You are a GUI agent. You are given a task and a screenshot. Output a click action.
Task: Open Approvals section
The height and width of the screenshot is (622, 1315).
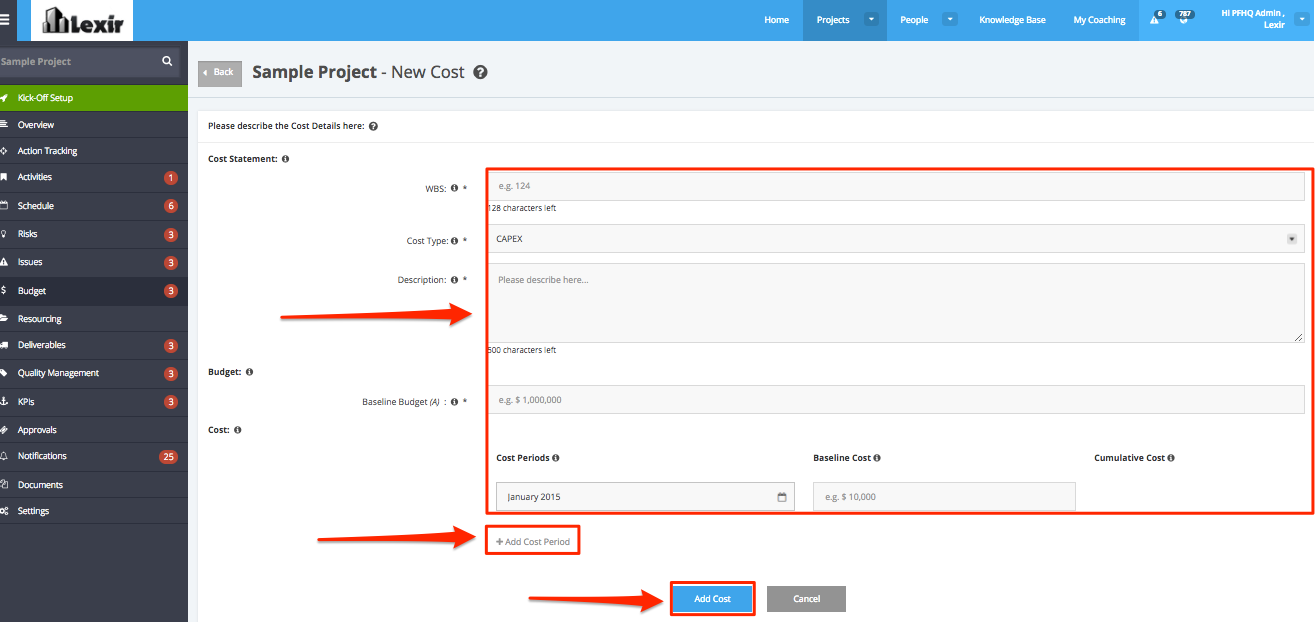click(94, 430)
